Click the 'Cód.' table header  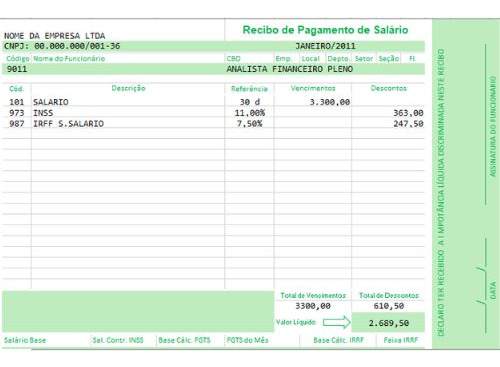pyautogui.click(x=17, y=89)
